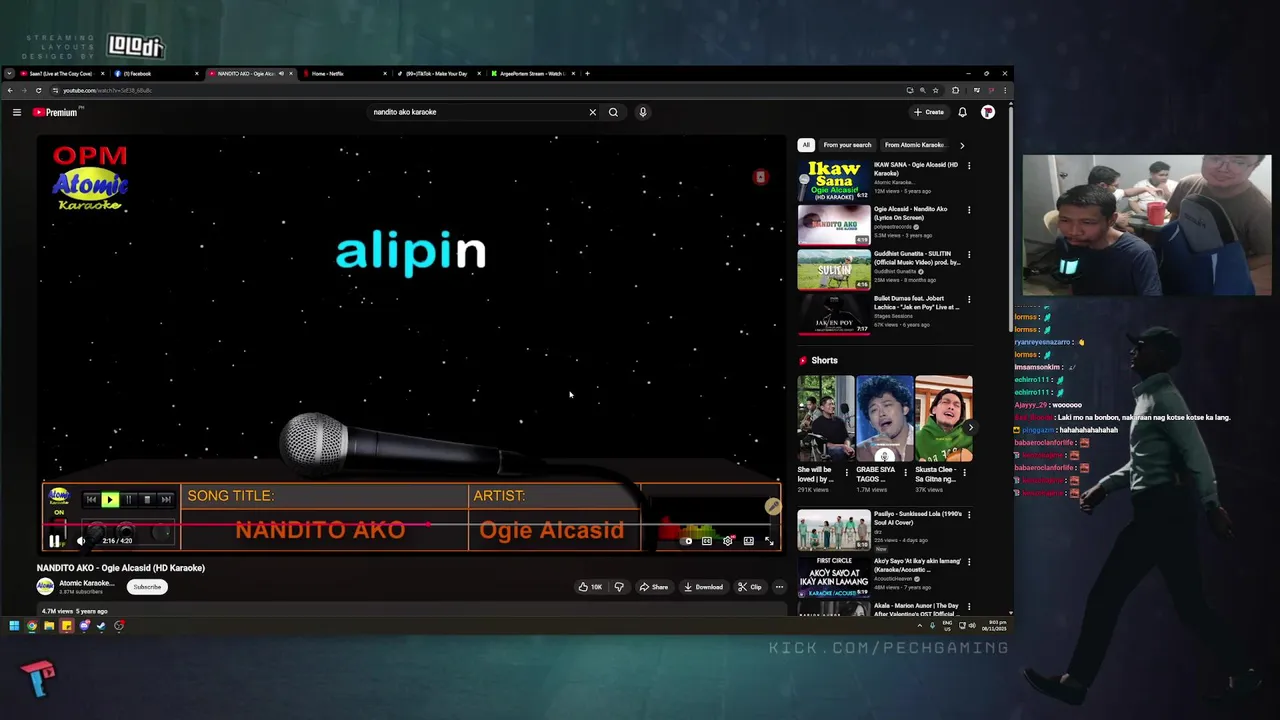Open the Windows Start menu
This screenshot has height=720, width=1280.
tap(14, 626)
